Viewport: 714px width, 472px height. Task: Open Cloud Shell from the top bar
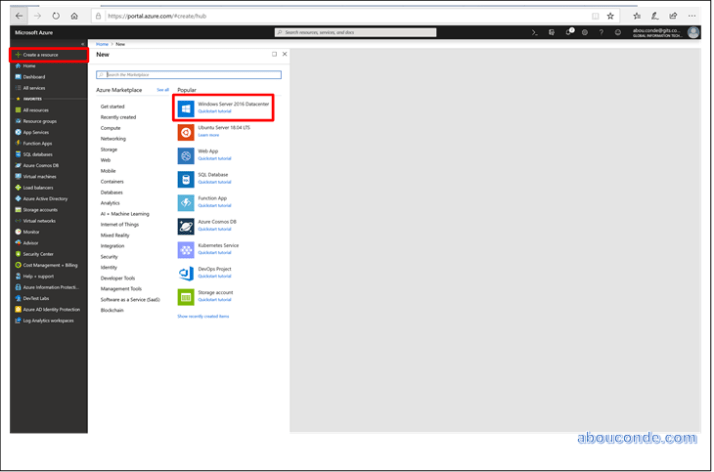[537, 32]
